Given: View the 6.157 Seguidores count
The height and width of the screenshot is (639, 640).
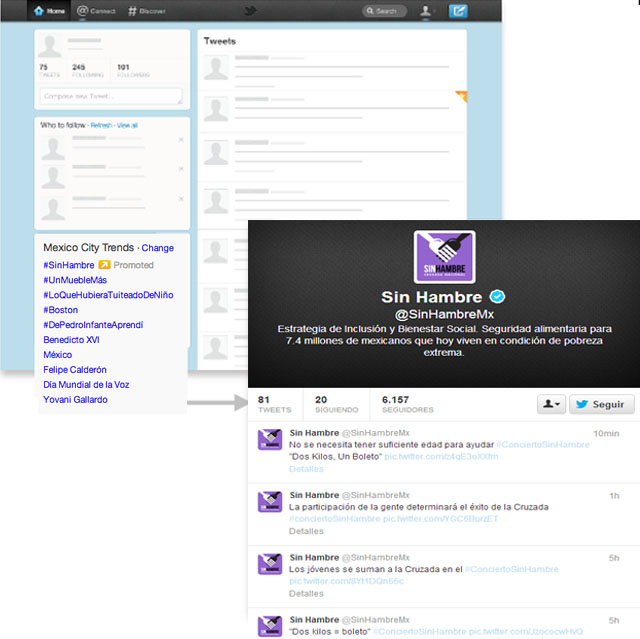Looking at the screenshot, I should 407,404.
